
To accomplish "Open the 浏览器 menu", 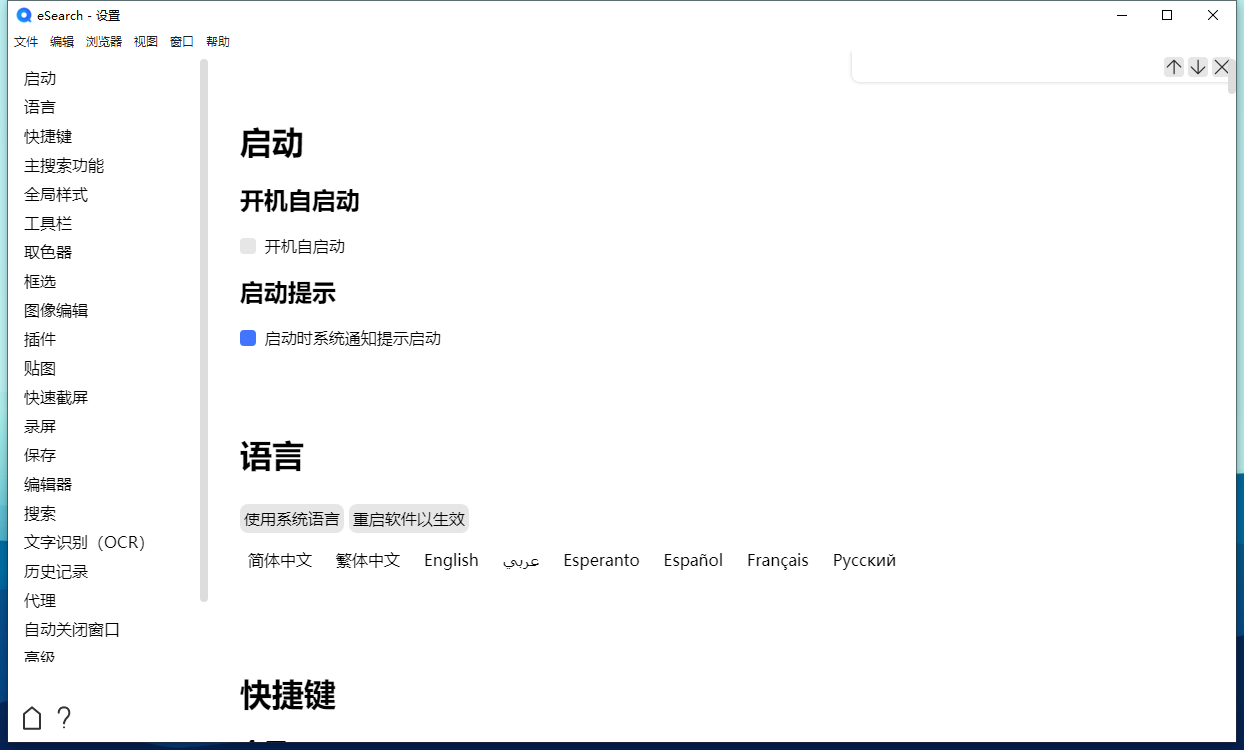I will coord(103,41).
